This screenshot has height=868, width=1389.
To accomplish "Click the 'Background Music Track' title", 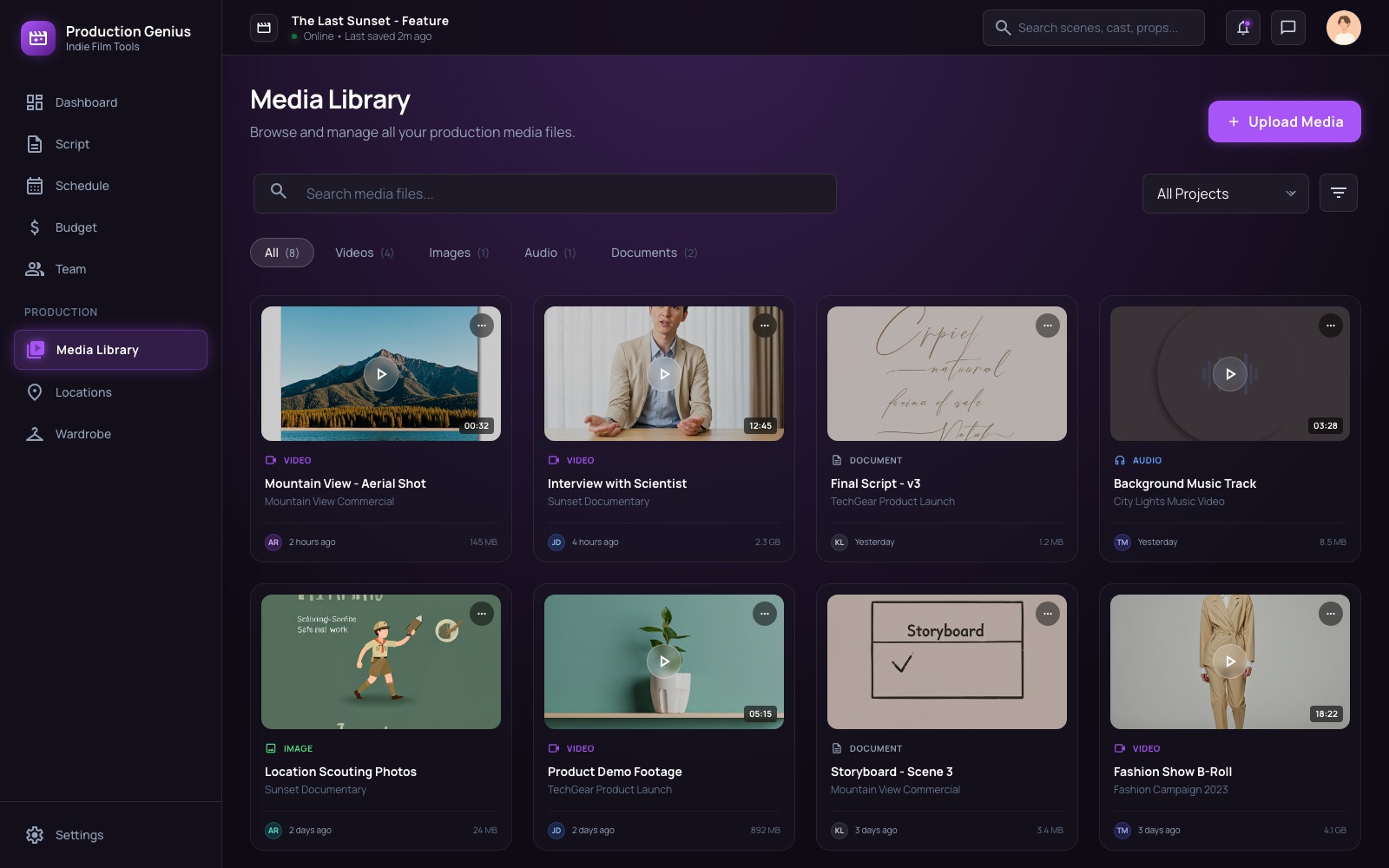I will click(x=1185, y=483).
